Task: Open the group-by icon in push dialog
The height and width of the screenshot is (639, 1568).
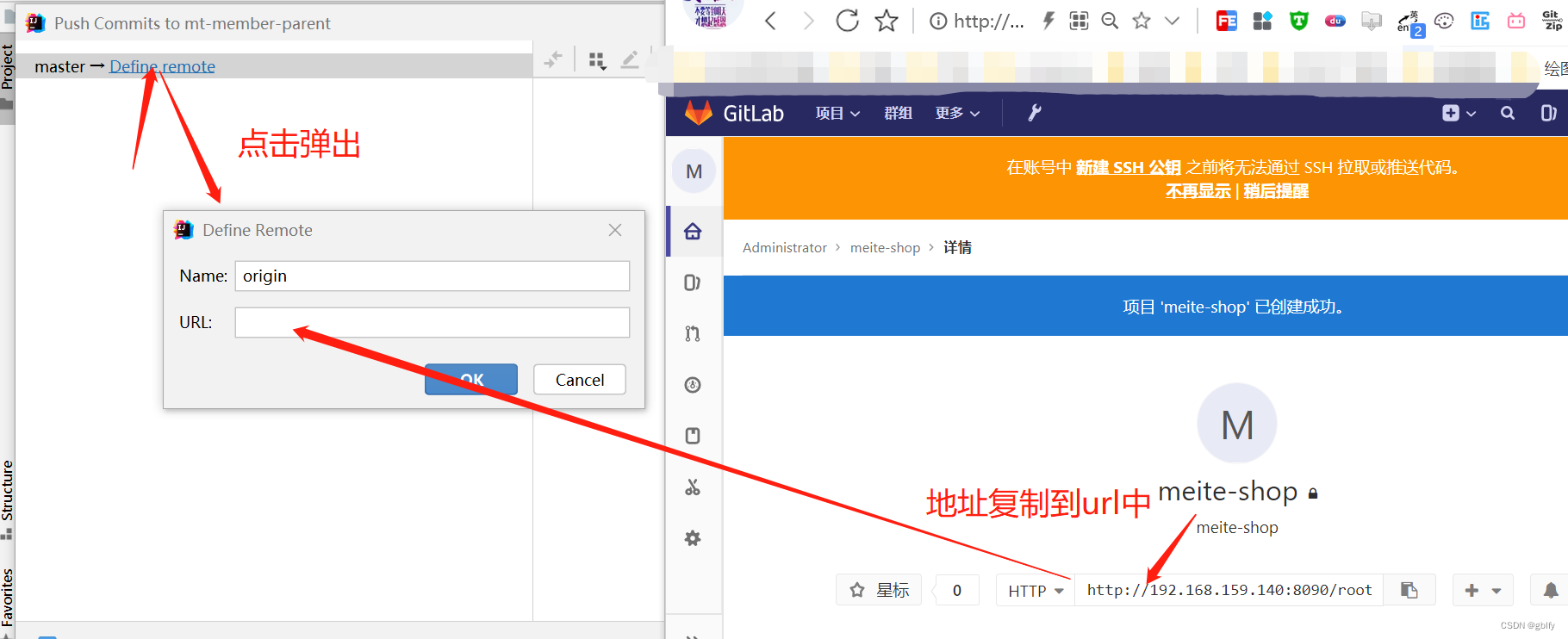Action: click(x=597, y=60)
